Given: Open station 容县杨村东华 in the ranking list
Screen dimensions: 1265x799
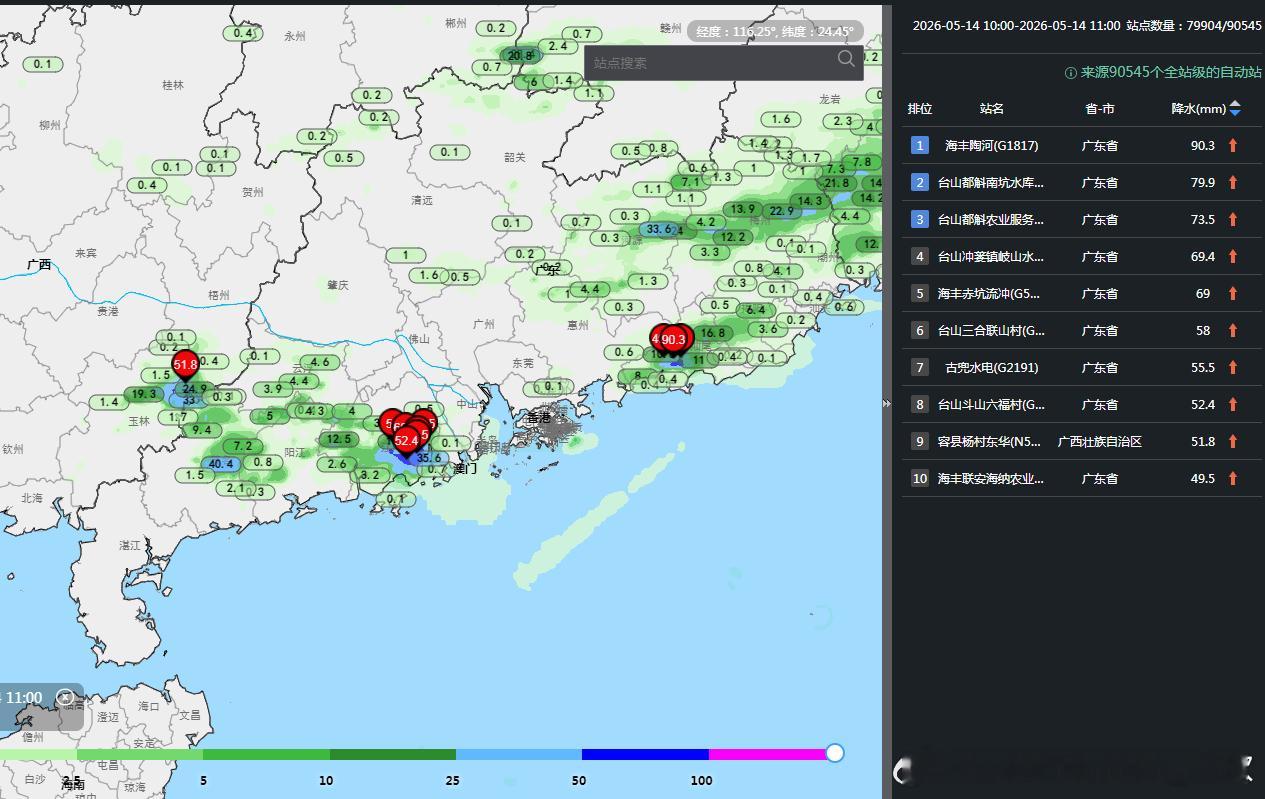Looking at the screenshot, I should (989, 441).
